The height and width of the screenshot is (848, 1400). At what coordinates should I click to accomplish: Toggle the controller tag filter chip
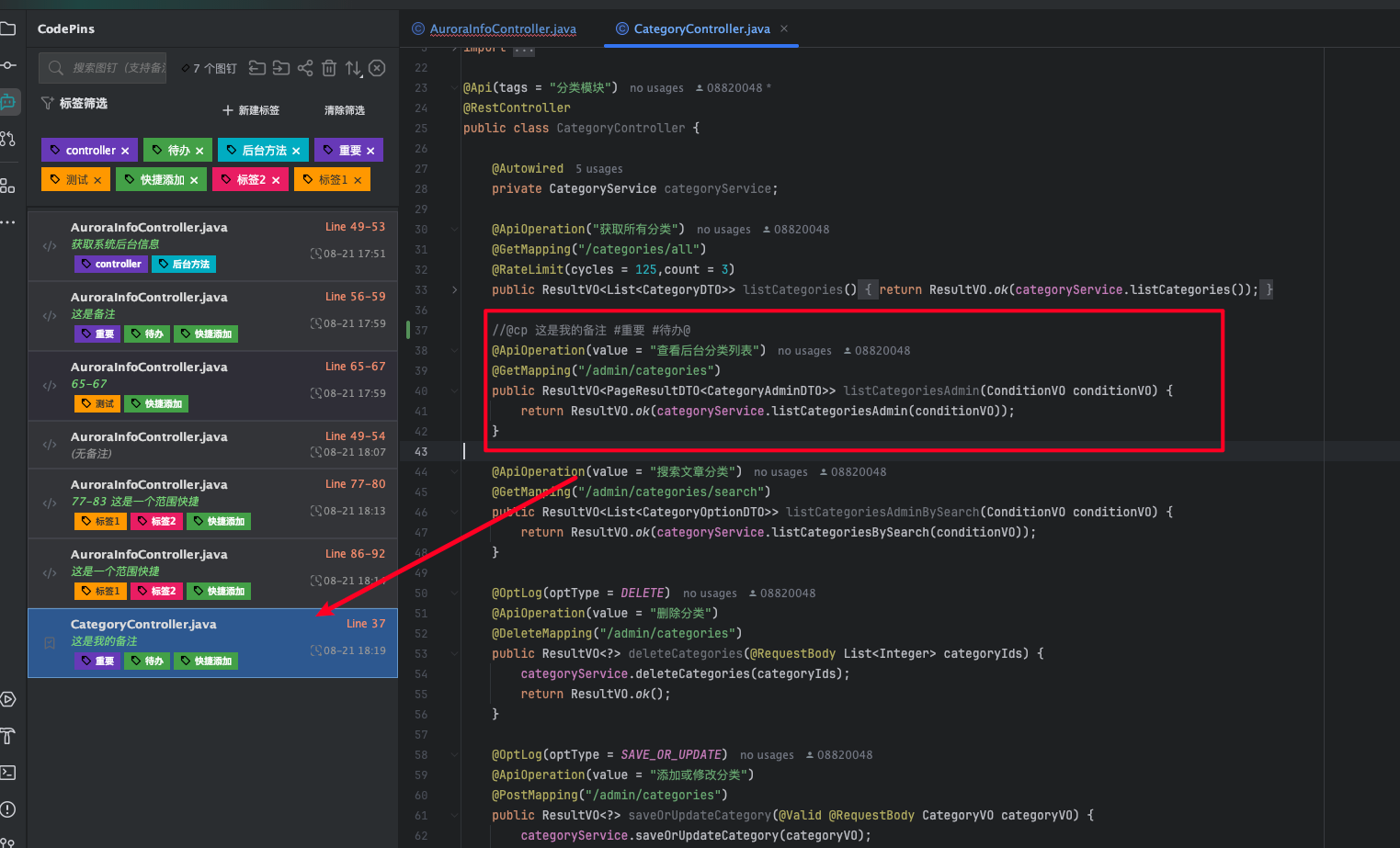point(89,150)
